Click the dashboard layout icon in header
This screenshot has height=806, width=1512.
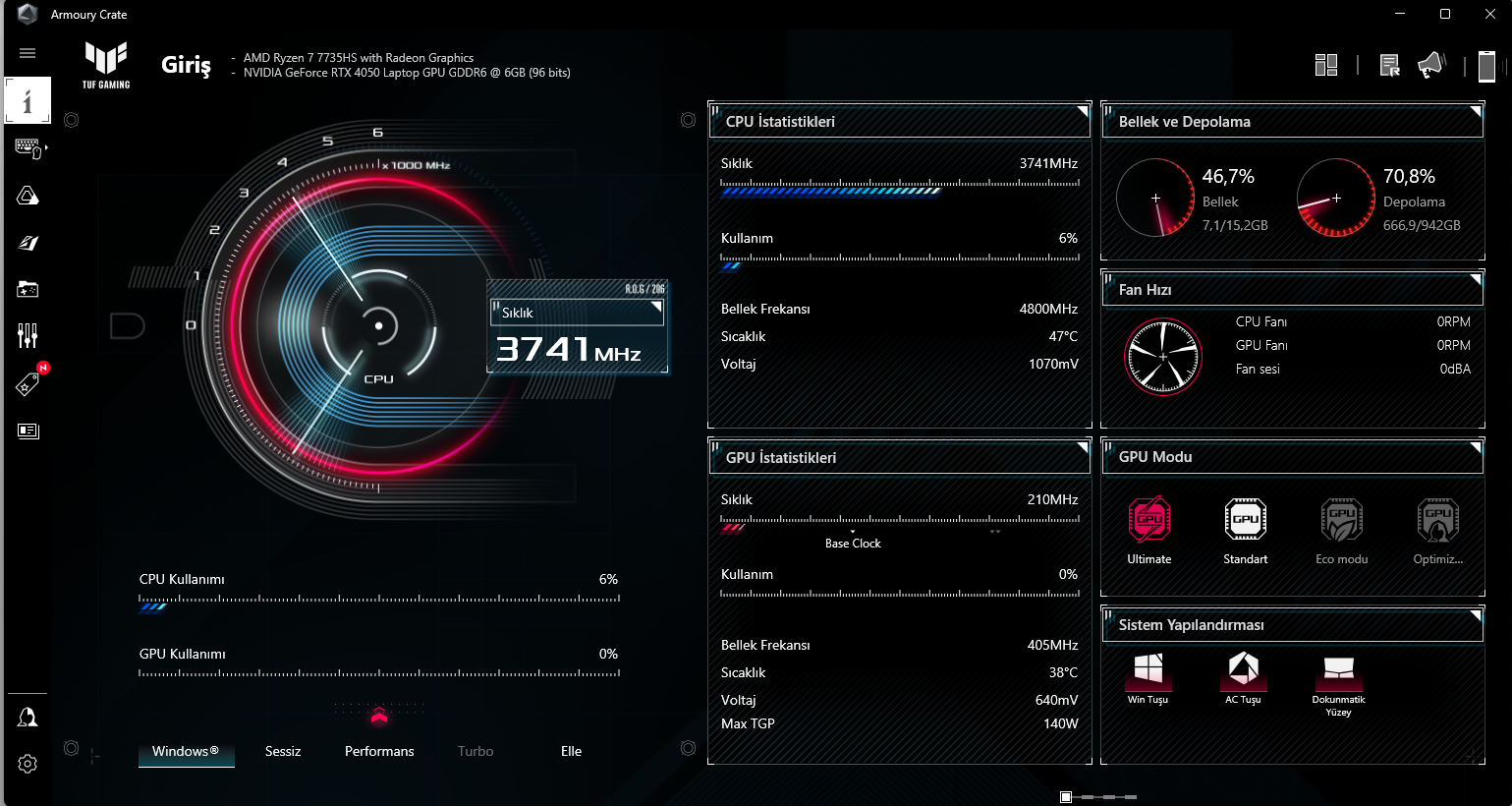click(x=1326, y=65)
